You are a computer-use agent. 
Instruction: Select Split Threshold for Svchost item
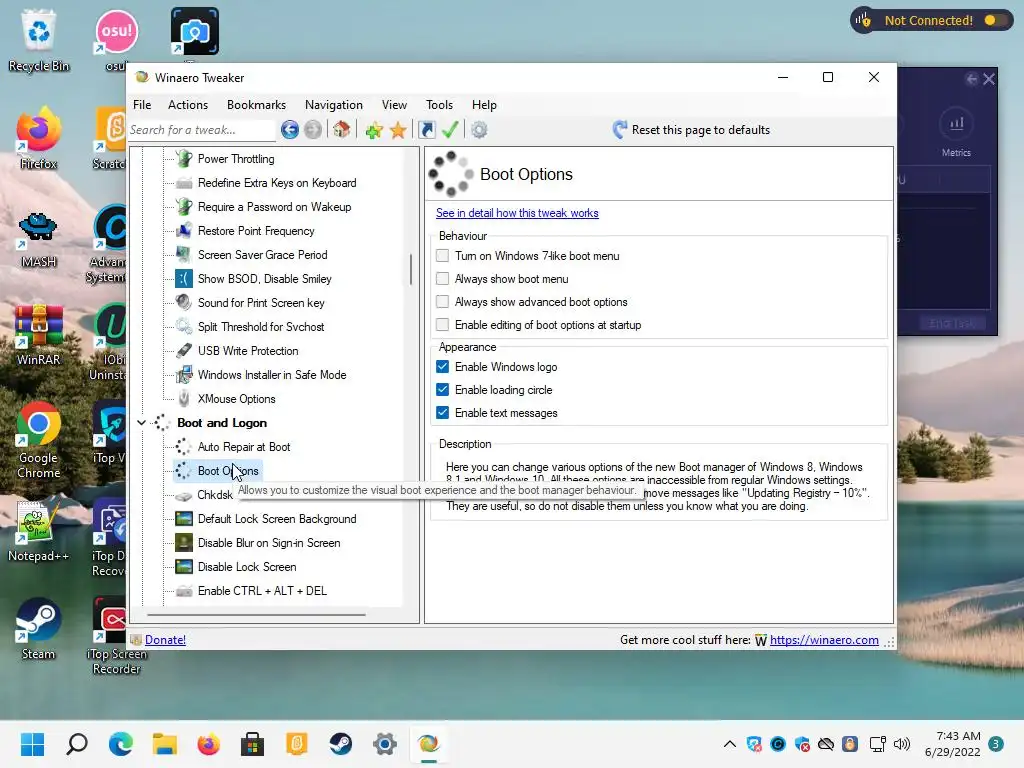pos(261,327)
